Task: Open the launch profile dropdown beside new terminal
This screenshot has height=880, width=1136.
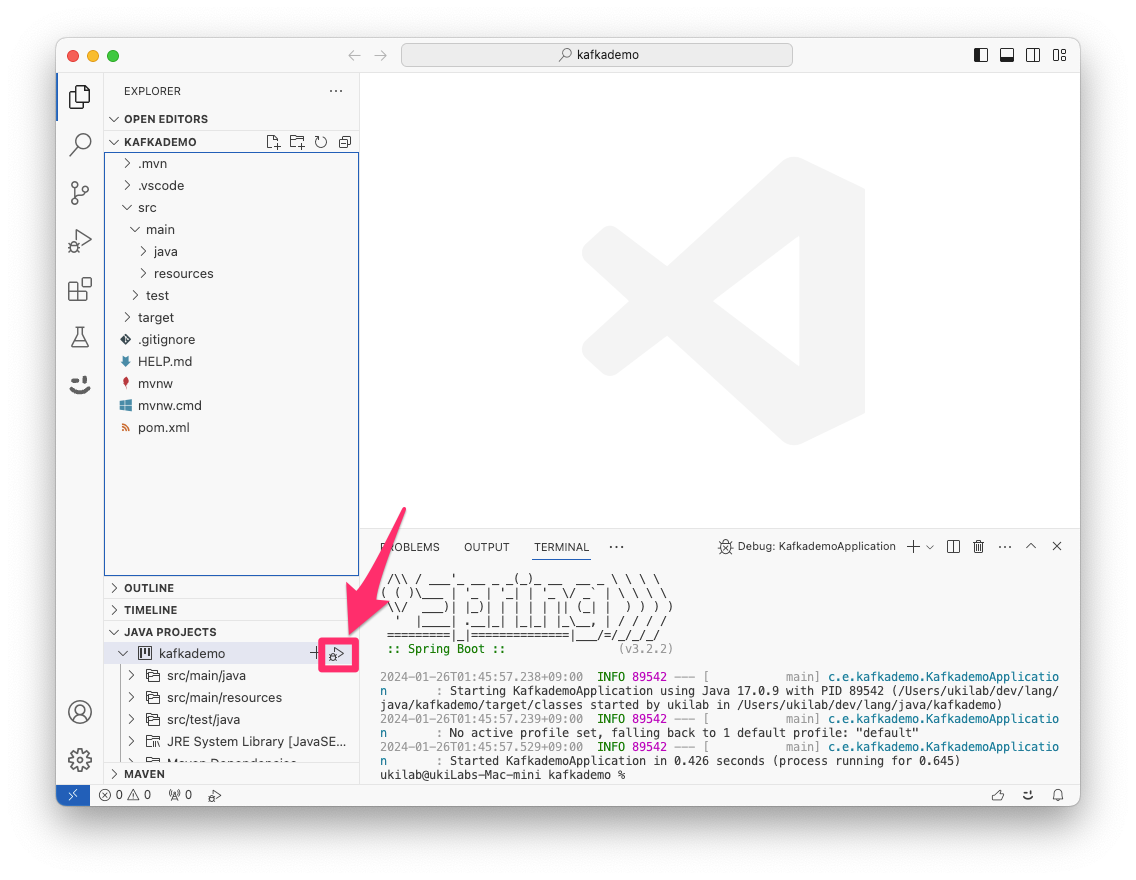Action: pos(930,547)
